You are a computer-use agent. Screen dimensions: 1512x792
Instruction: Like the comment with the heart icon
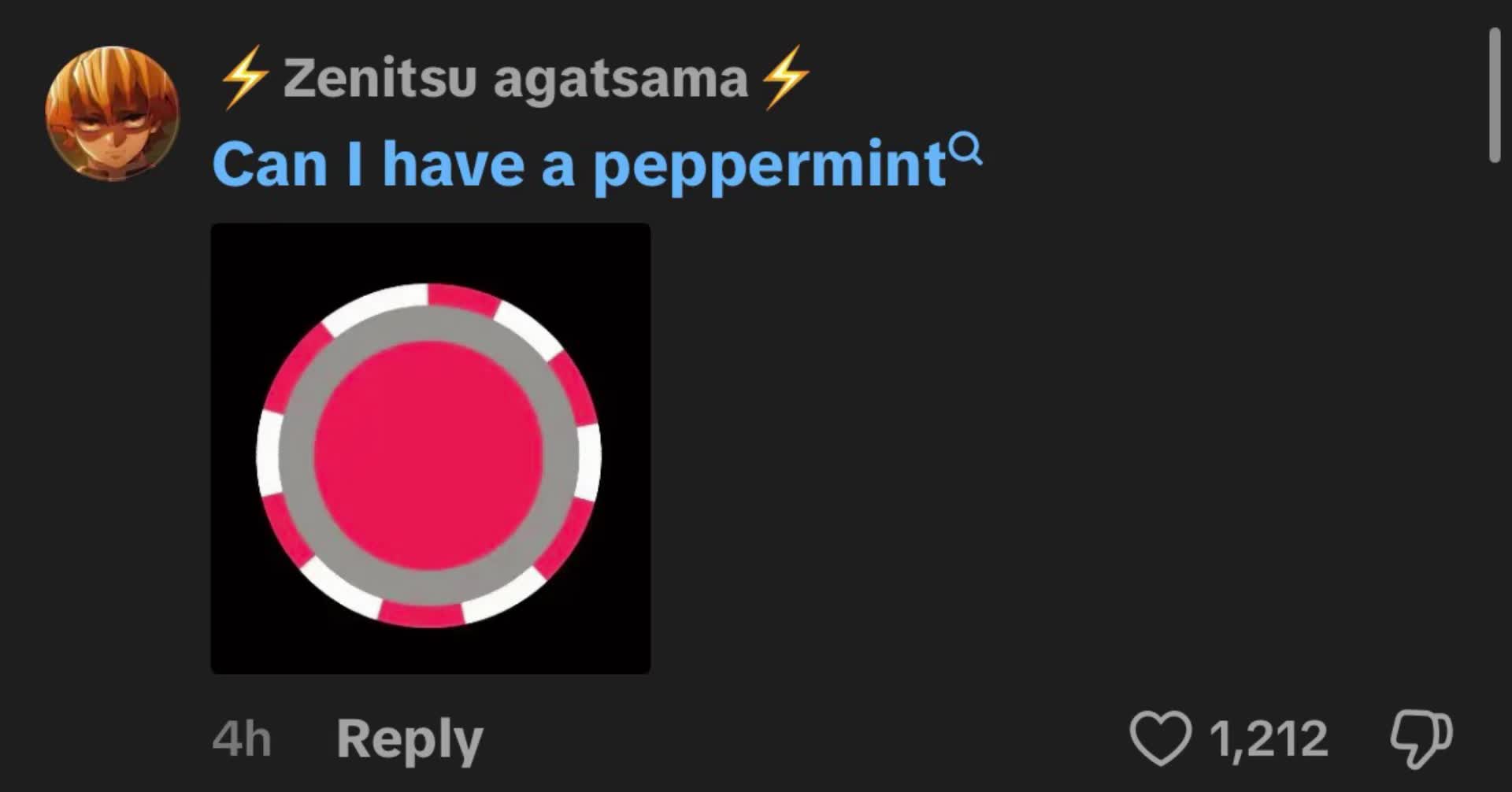point(1161,738)
